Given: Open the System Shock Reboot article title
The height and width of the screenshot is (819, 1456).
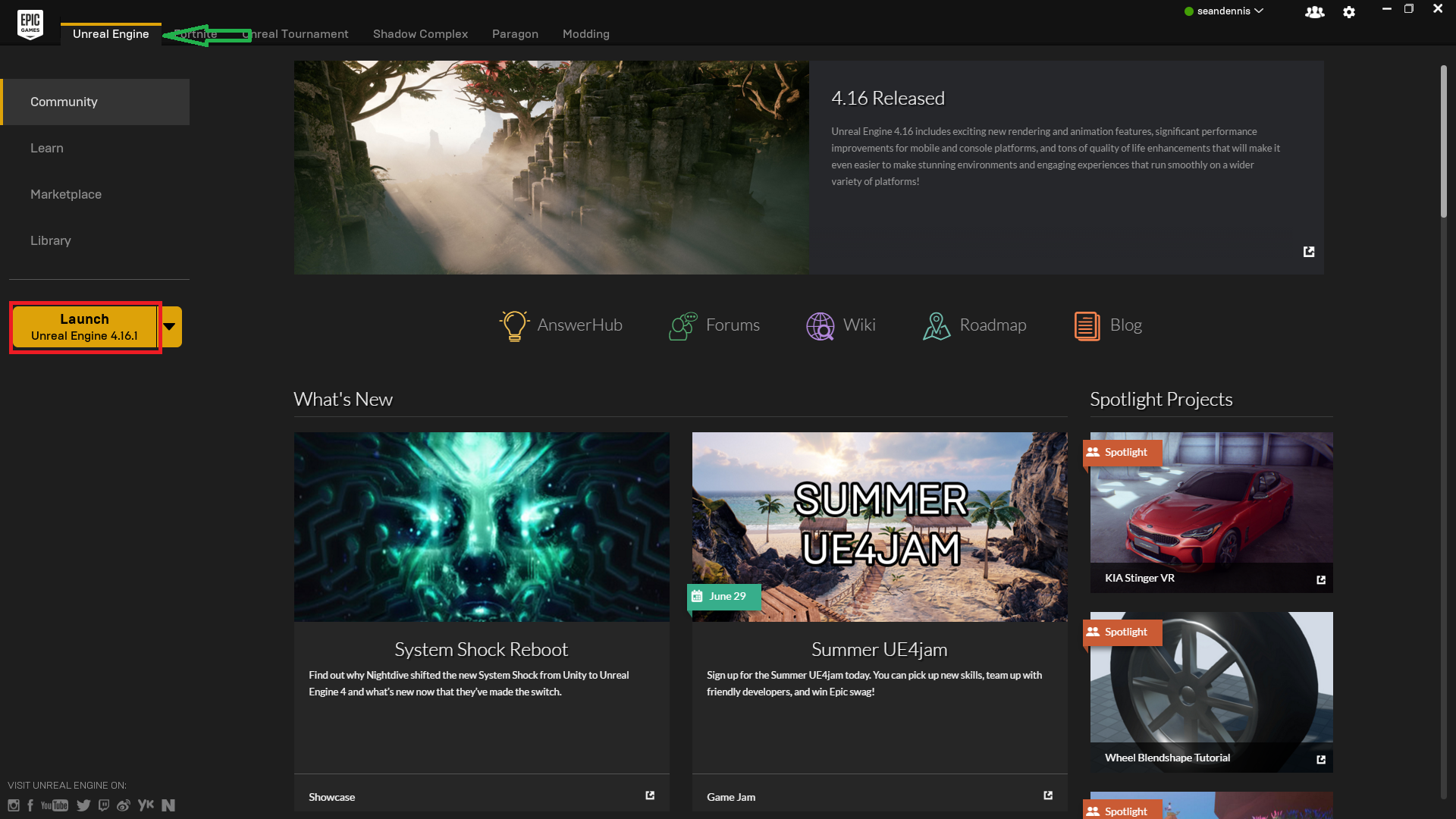Looking at the screenshot, I should [x=481, y=650].
